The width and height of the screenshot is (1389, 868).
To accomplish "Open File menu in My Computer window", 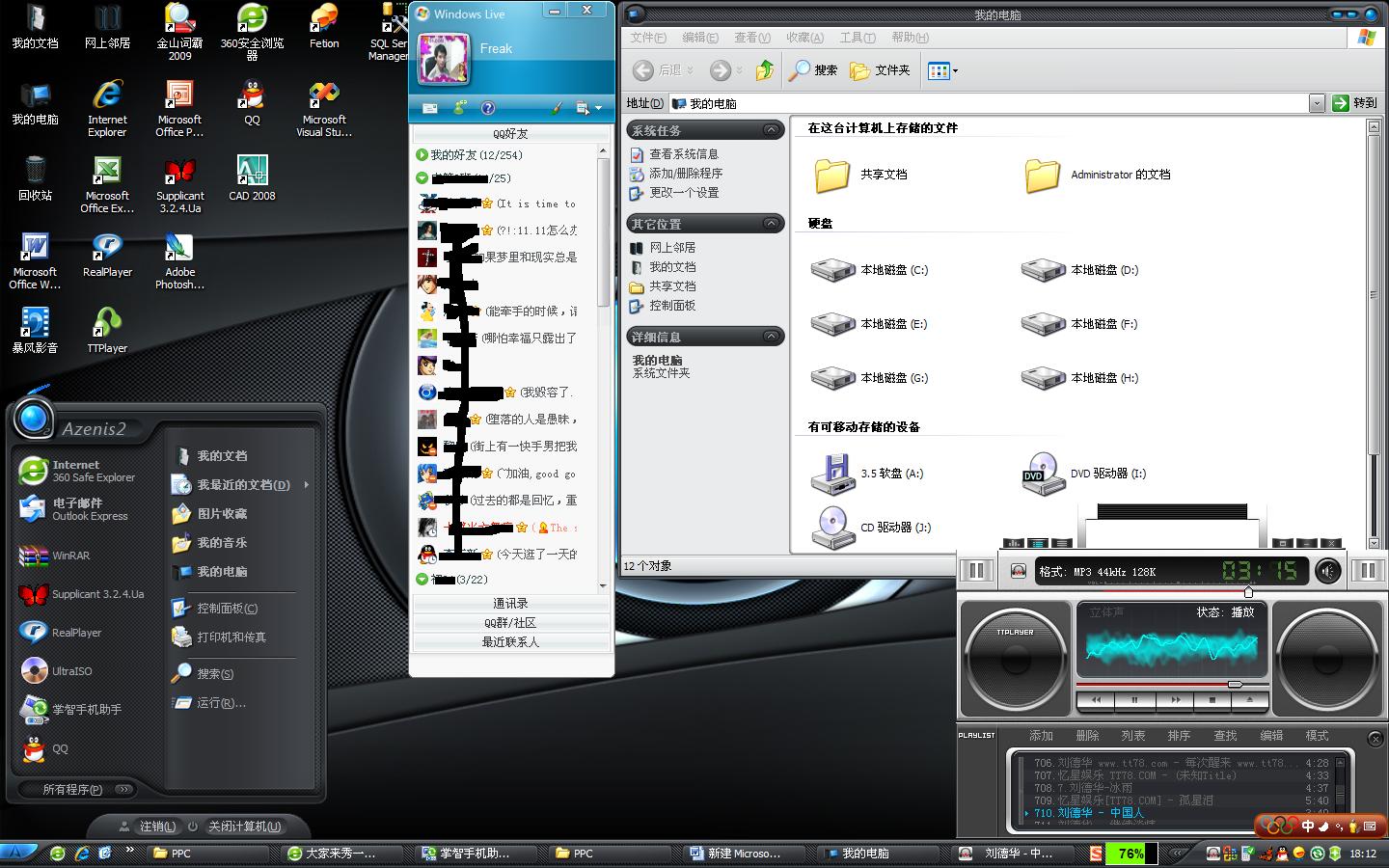I will click(648, 38).
